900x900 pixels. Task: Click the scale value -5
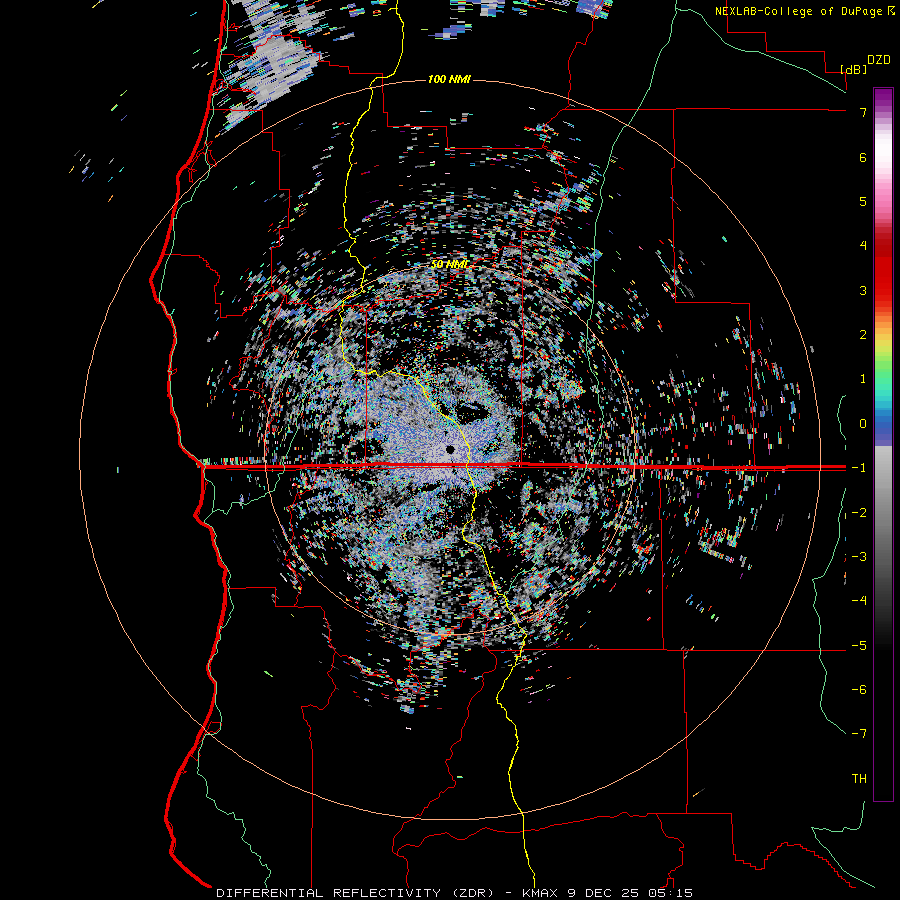859,646
